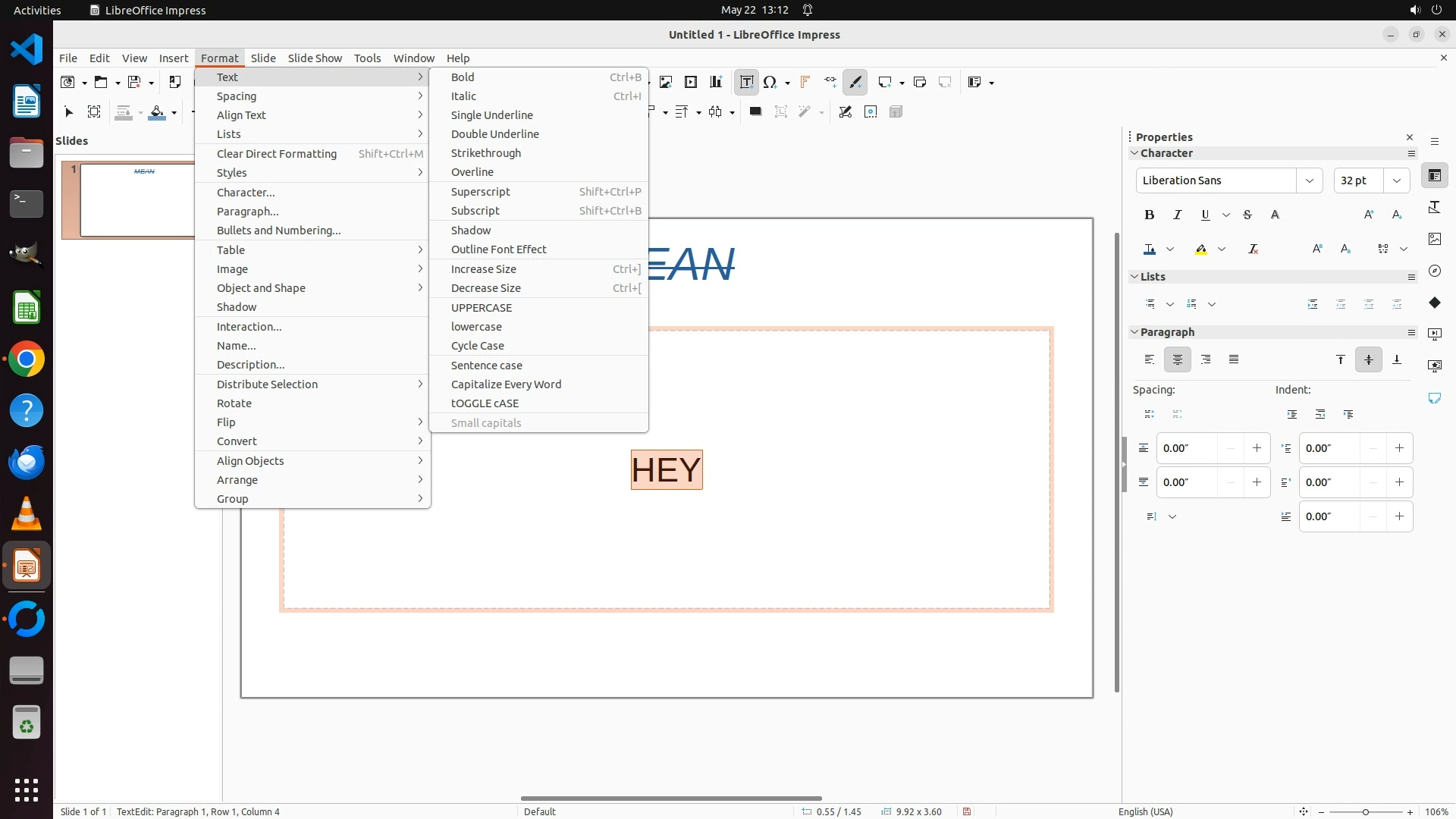Select Strikethrough in Text submenu
The height and width of the screenshot is (819, 1456).
(486, 153)
